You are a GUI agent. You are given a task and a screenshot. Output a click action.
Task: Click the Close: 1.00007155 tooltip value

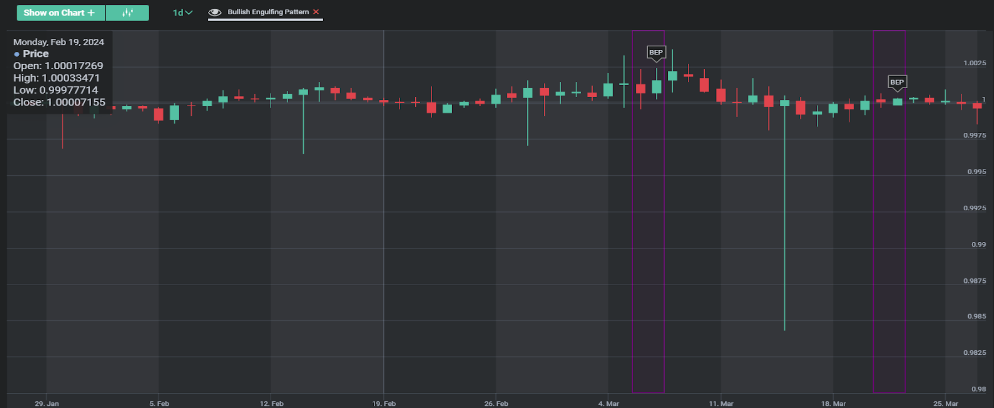point(60,102)
